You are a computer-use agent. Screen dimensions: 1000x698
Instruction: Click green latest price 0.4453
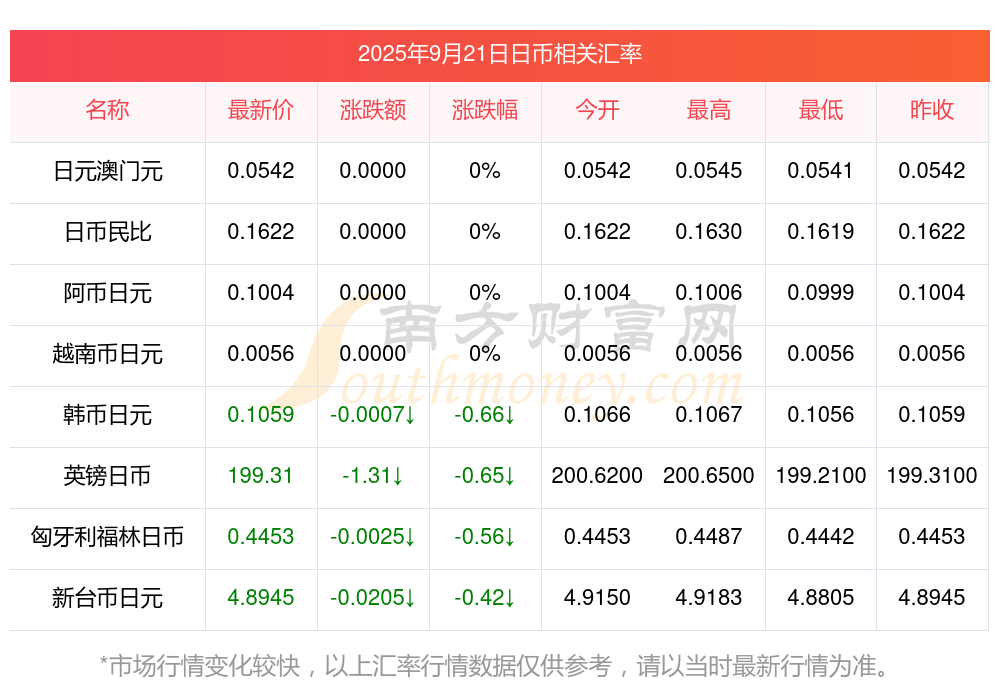pos(261,537)
